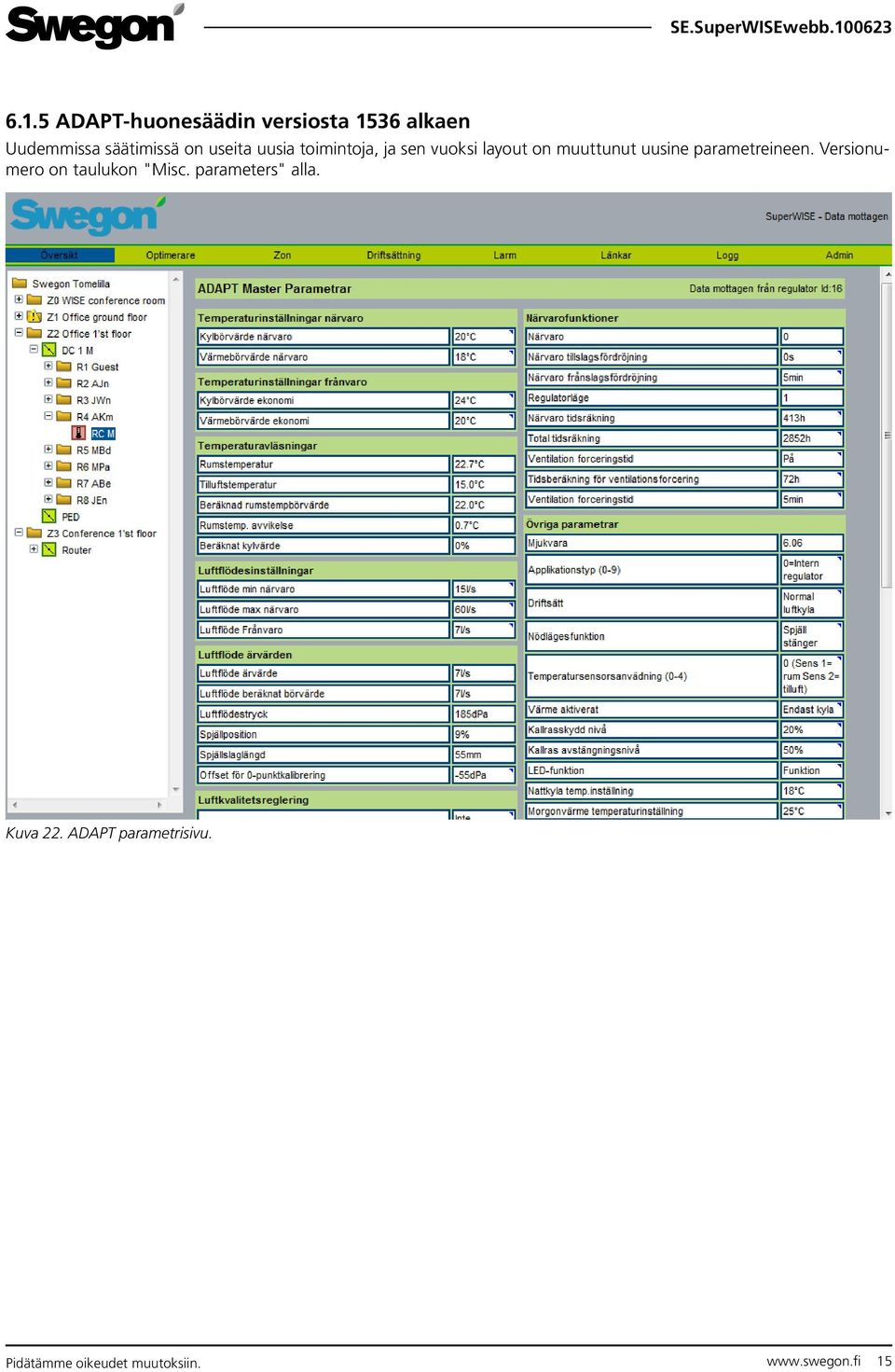Select the highlighted RC M tree label
This screenshot has height=1372, width=895.
(x=103, y=434)
